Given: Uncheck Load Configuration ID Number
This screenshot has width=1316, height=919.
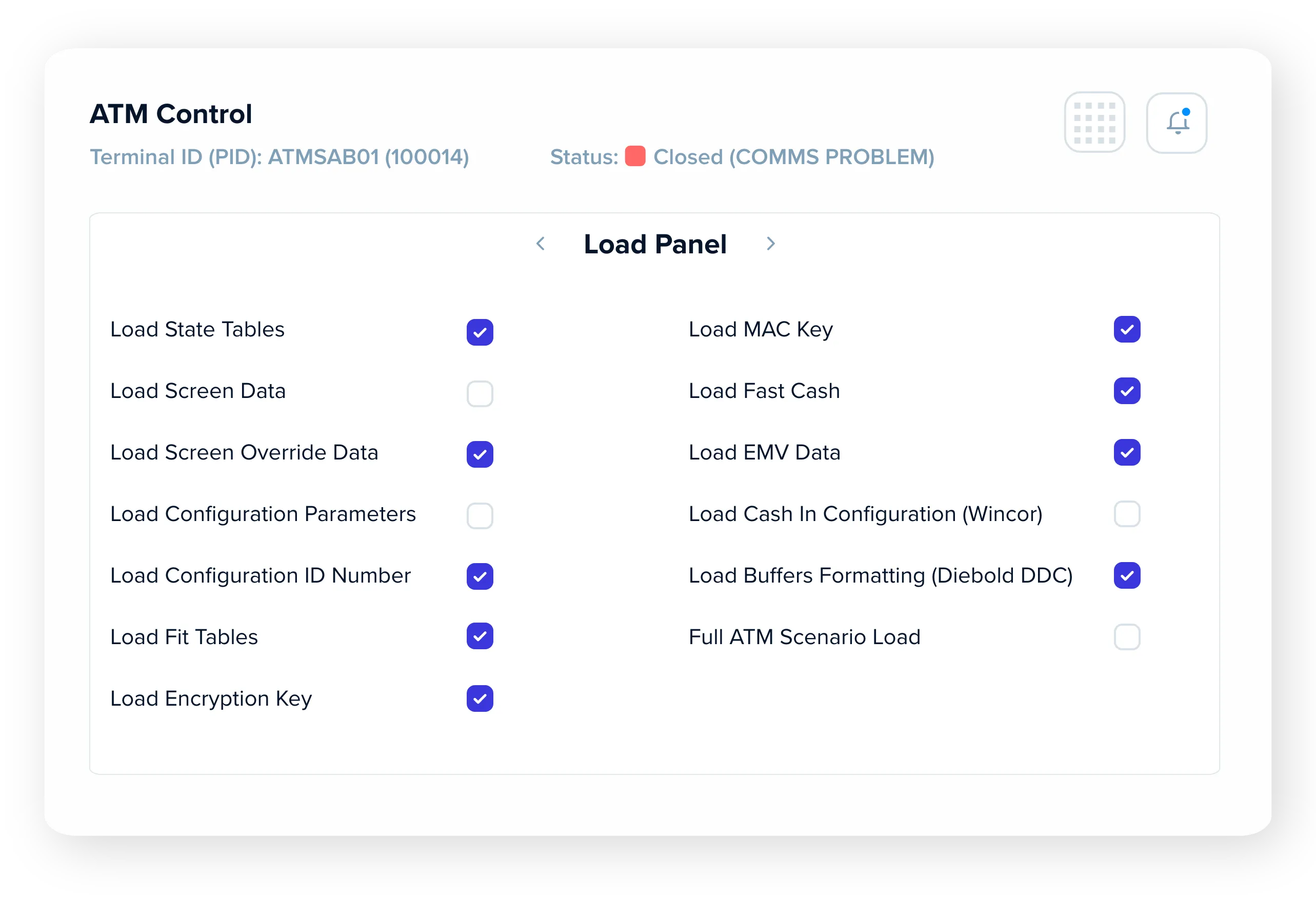Looking at the screenshot, I should point(480,576).
